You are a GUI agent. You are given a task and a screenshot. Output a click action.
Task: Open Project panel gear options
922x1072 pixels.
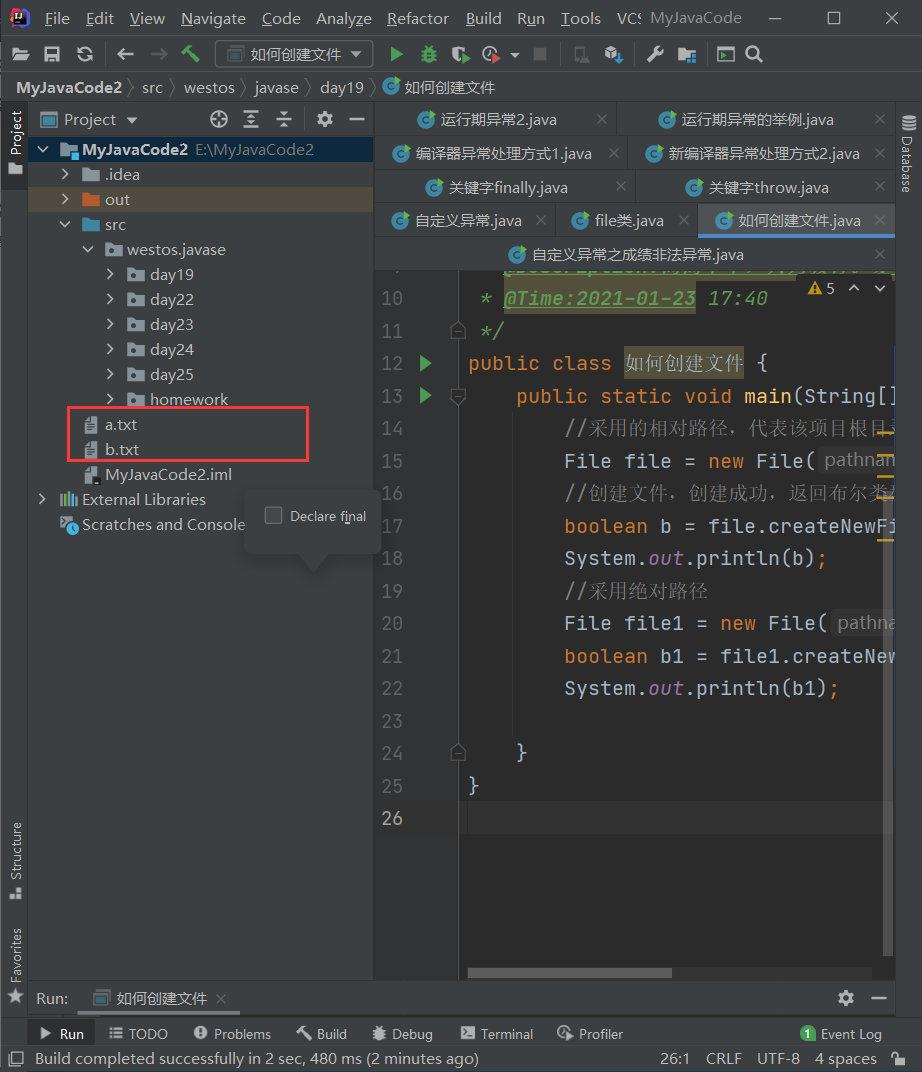pyautogui.click(x=325, y=120)
